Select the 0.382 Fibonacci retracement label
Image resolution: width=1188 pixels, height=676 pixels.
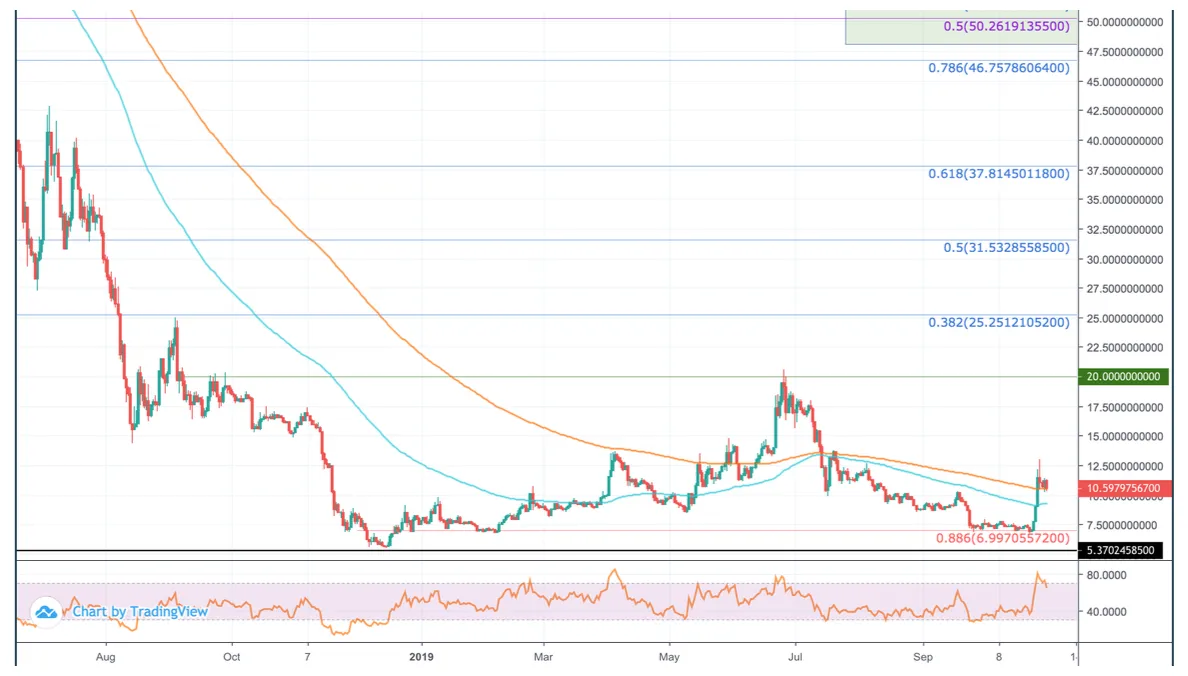[997, 322]
